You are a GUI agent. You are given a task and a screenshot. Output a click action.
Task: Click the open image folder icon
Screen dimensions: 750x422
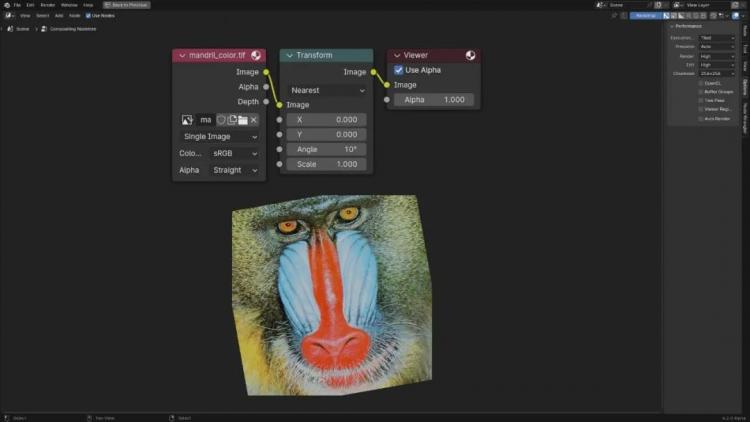click(x=243, y=120)
